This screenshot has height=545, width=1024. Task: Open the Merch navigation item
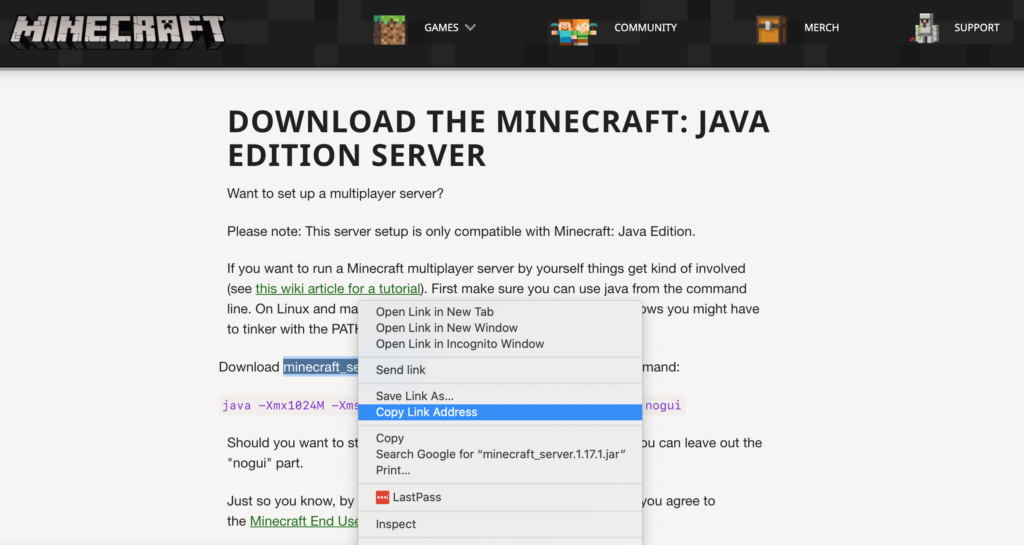click(x=821, y=28)
